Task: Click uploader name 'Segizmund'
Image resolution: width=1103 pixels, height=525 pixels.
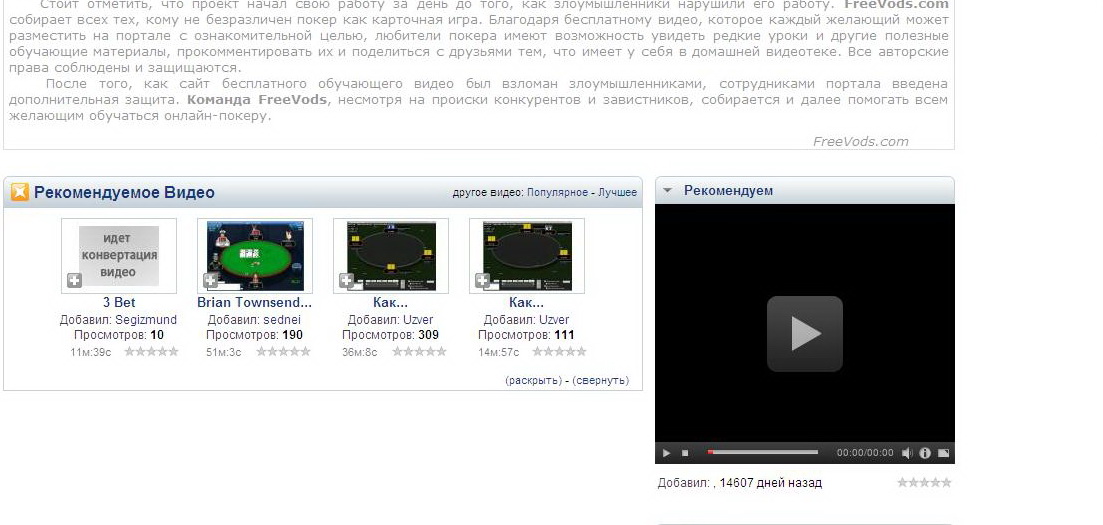Action: (x=146, y=320)
